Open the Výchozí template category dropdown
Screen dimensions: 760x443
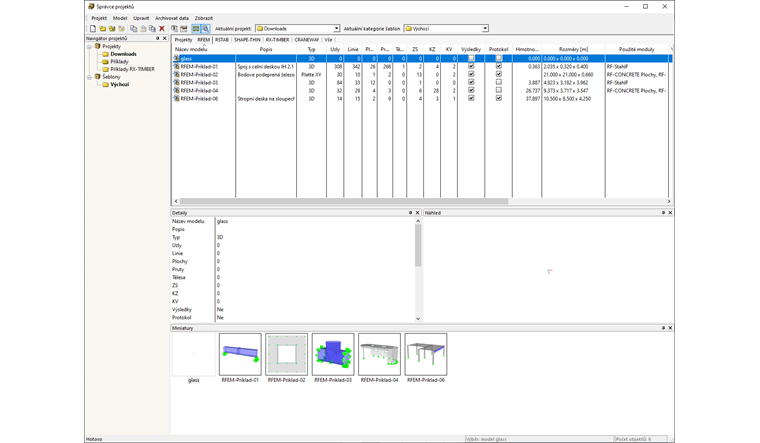pos(485,29)
